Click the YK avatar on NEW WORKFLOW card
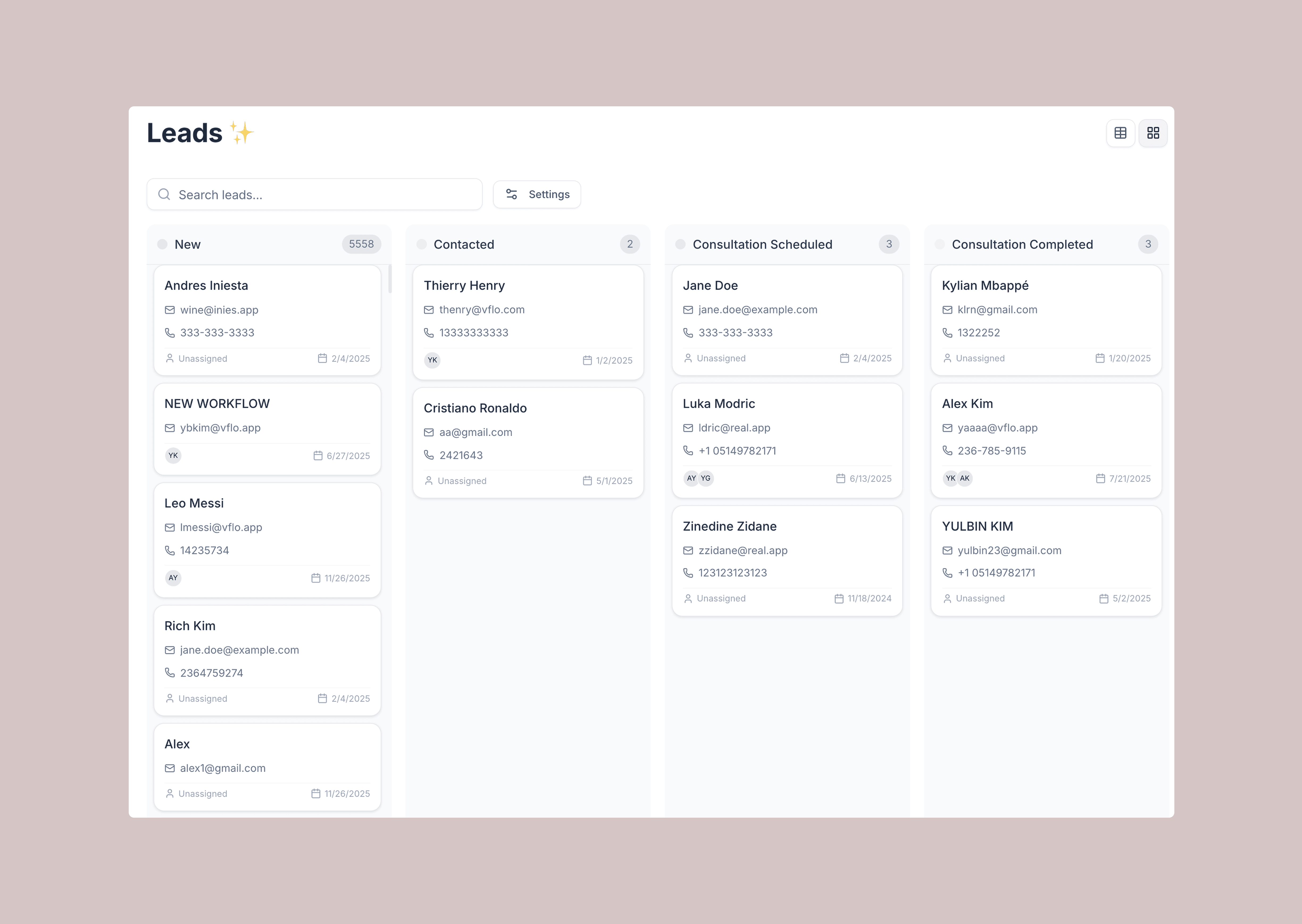The height and width of the screenshot is (924, 1302). (x=173, y=455)
